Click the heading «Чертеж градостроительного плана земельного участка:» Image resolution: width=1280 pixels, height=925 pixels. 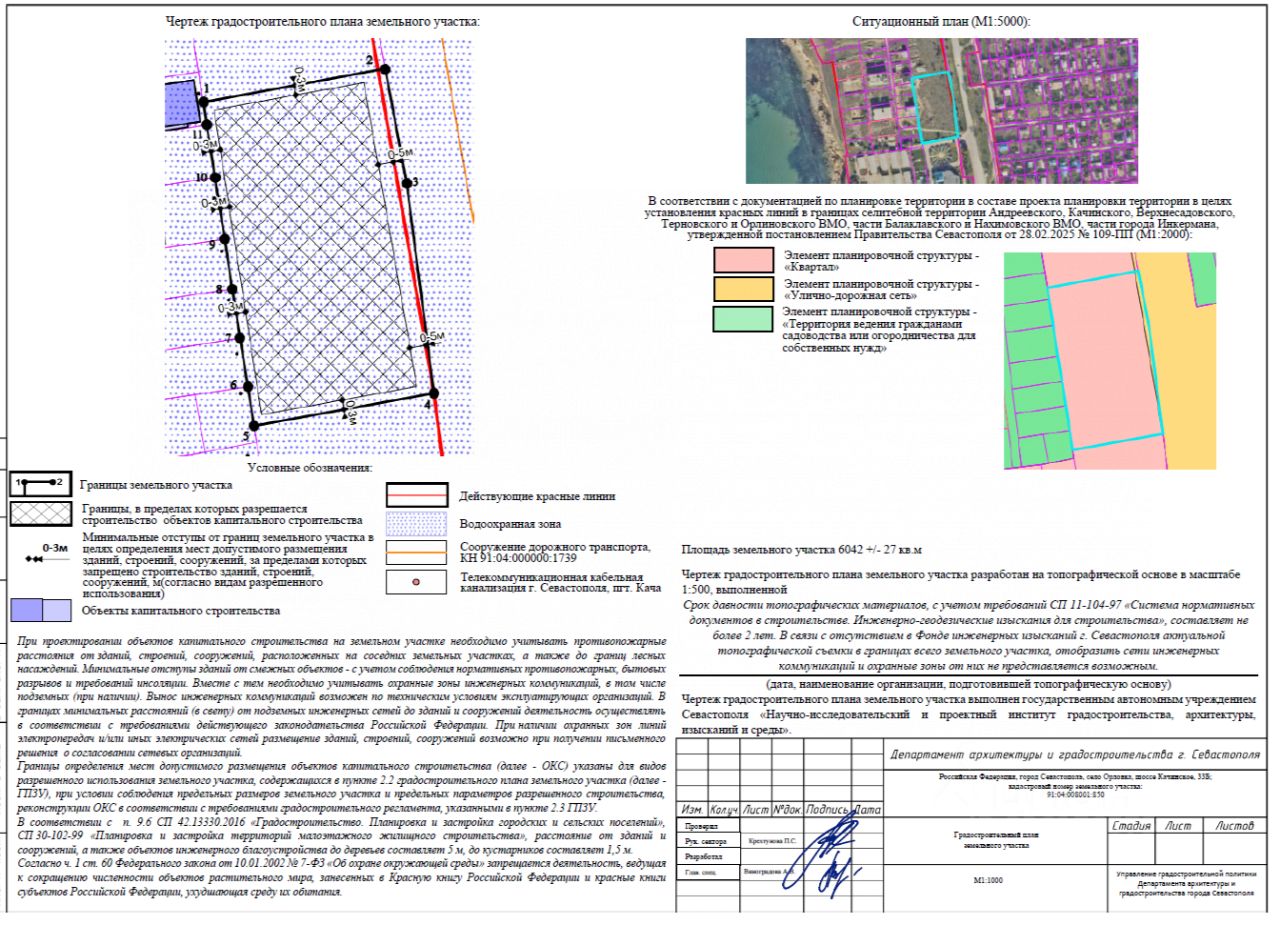point(323,21)
